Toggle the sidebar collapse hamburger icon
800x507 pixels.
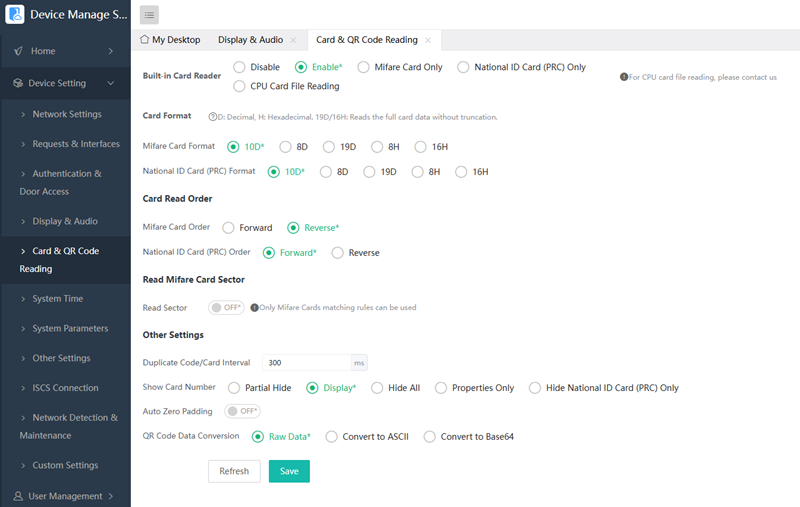(149, 15)
